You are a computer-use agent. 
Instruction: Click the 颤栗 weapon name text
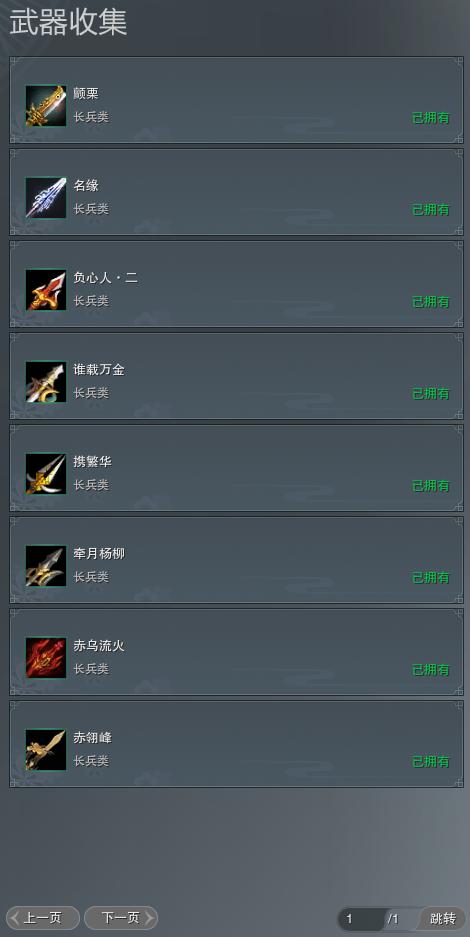click(86, 94)
